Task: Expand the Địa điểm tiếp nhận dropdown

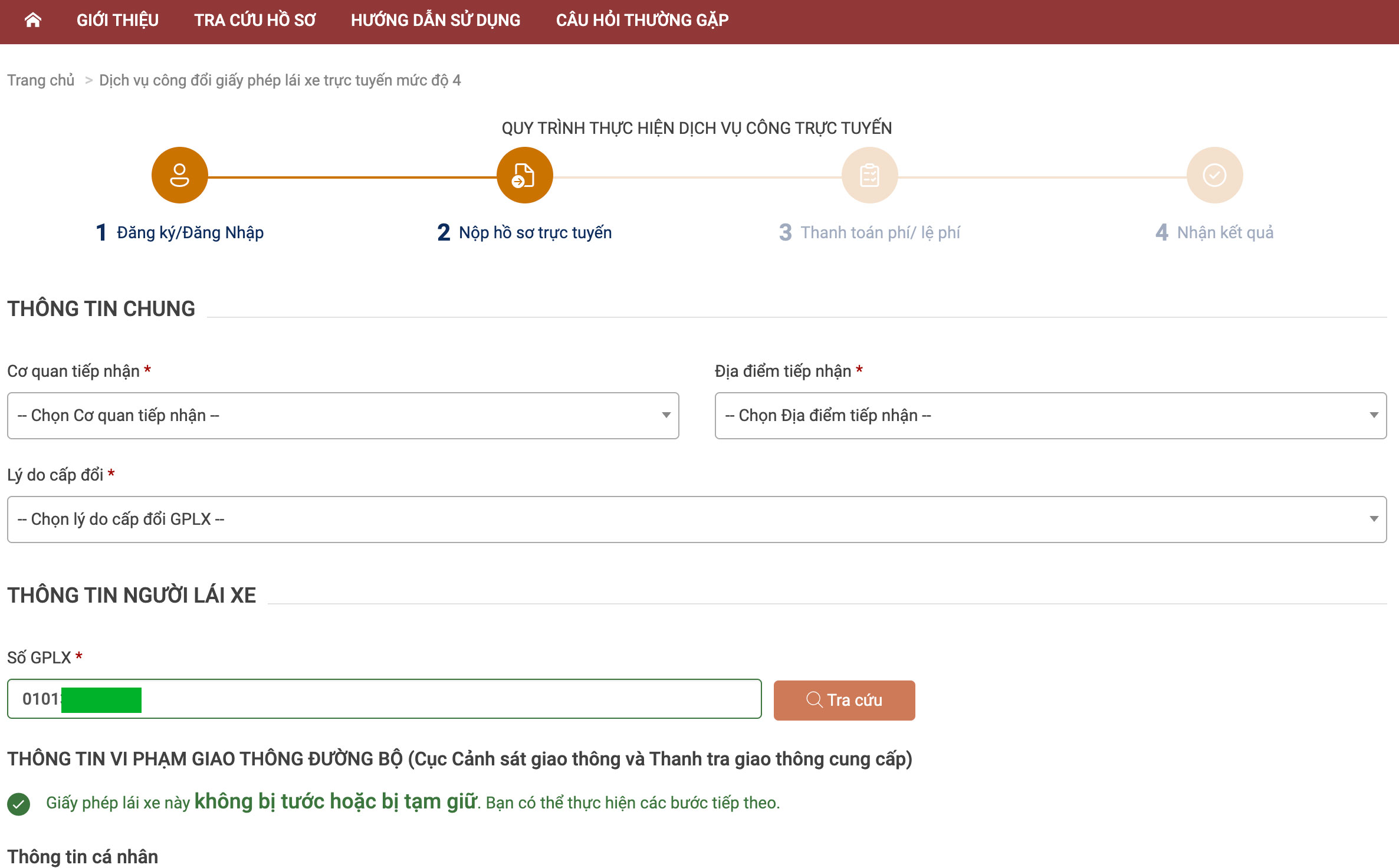Action: 1050,416
